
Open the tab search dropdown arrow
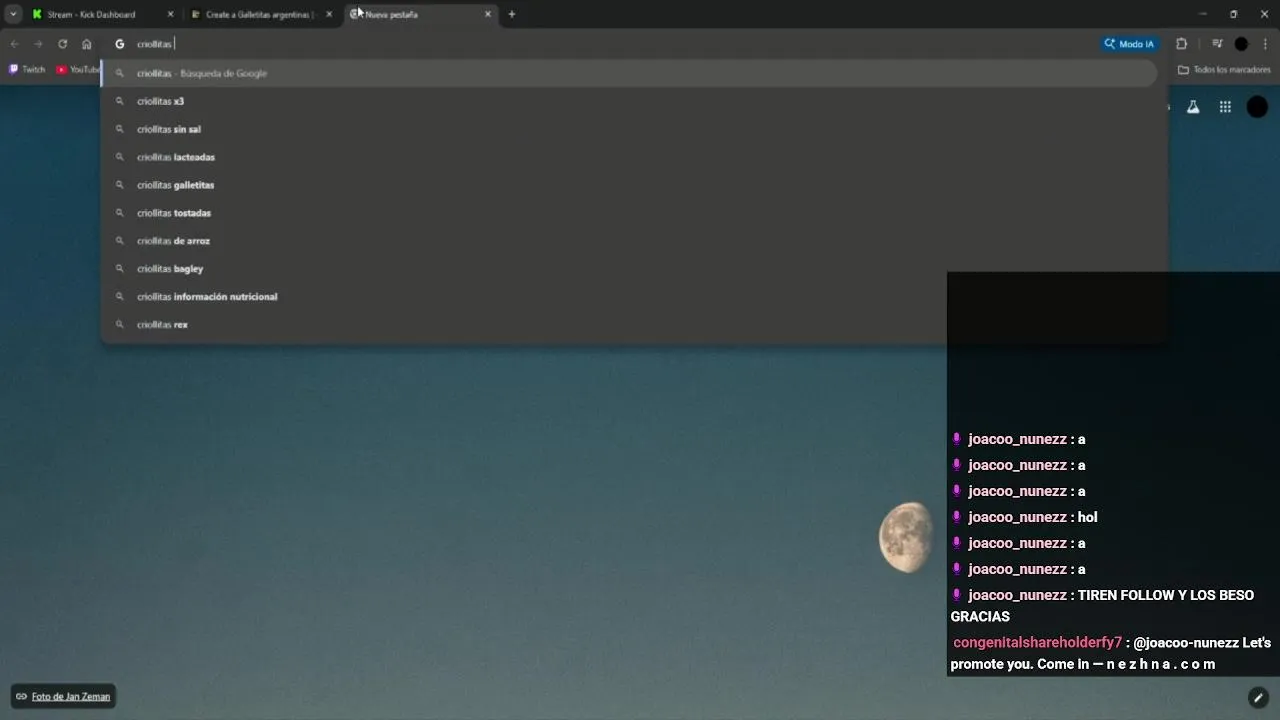(13, 14)
